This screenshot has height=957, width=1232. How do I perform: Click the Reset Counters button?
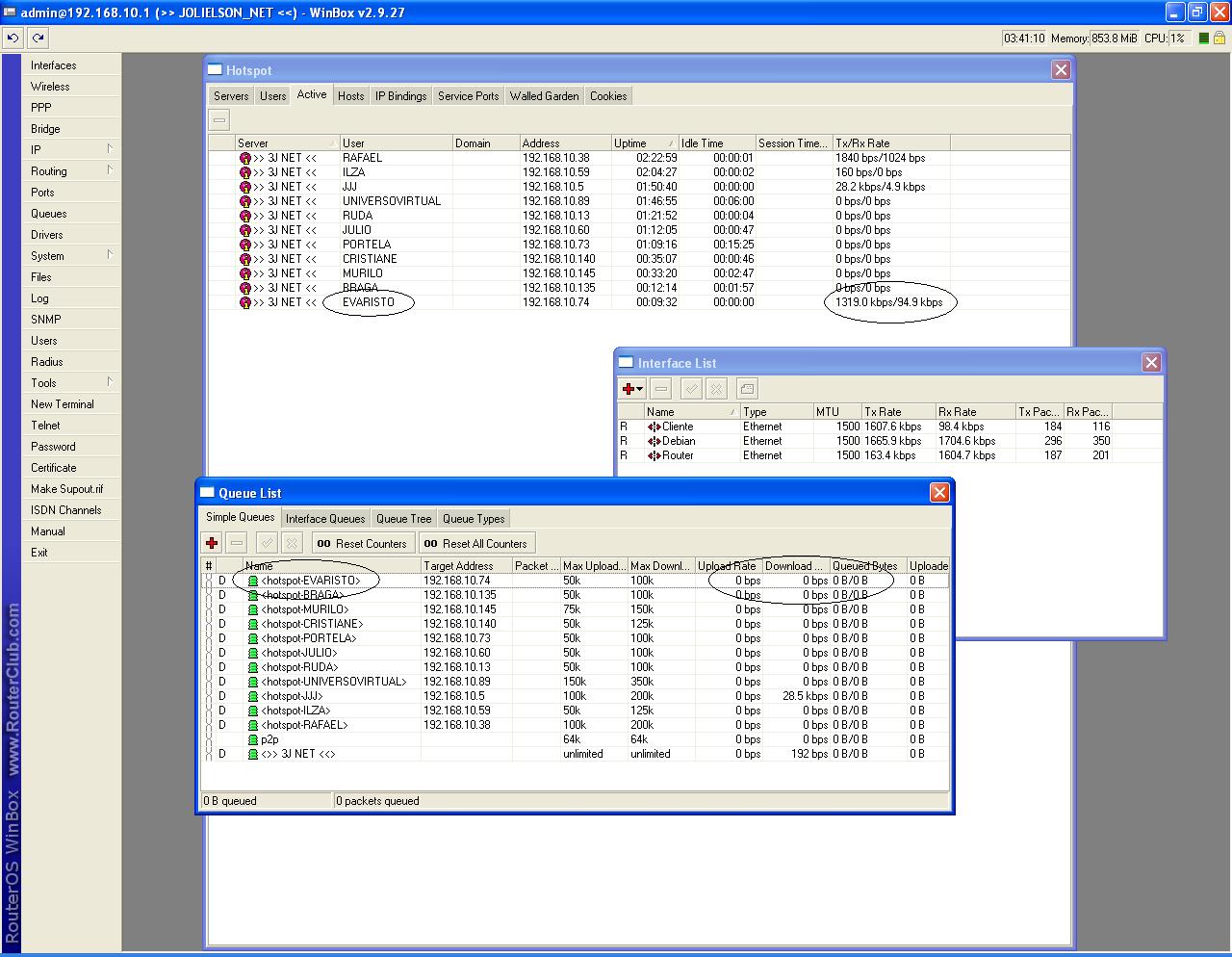(363, 543)
